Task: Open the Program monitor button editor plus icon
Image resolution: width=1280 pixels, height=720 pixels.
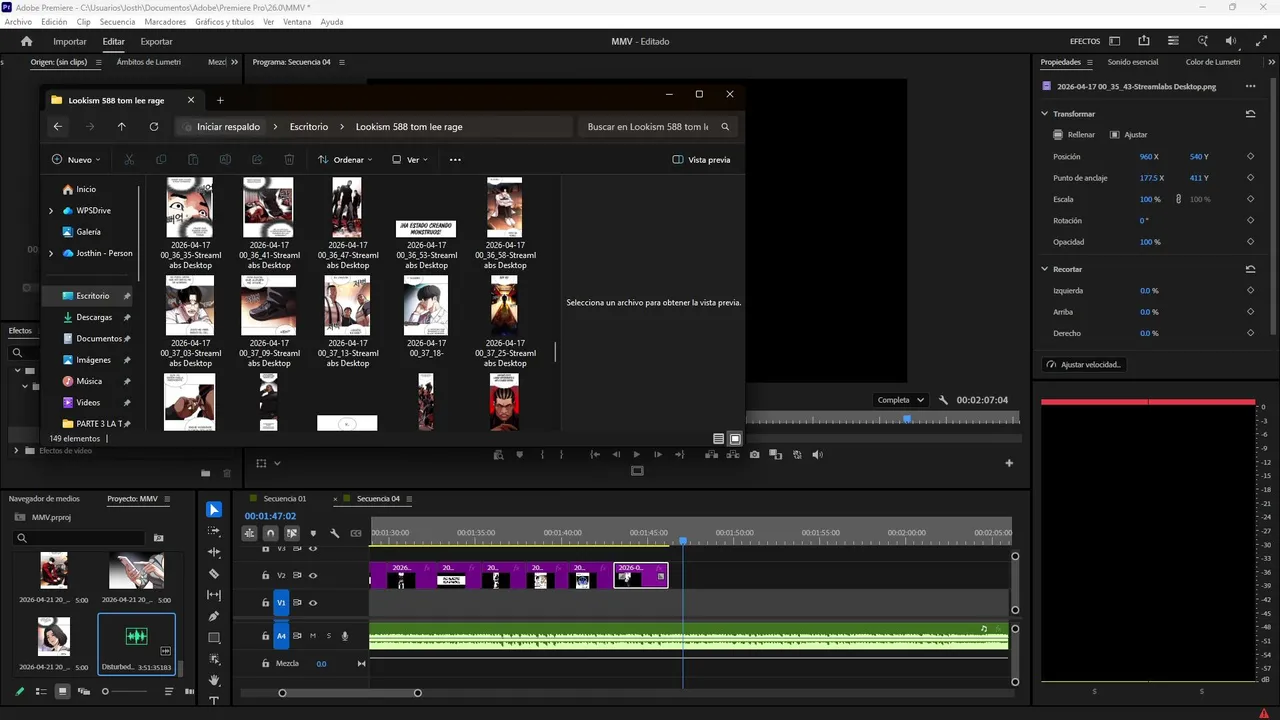Action: click(x=1009, y=463)
